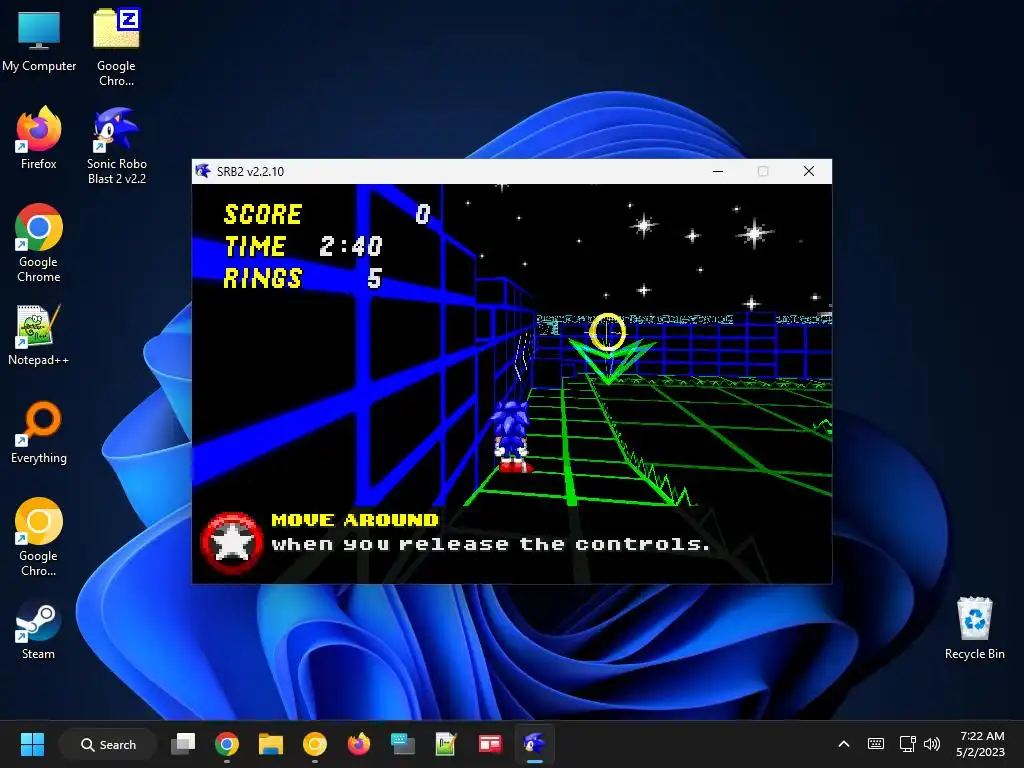Show hidden system tray icons

point(844,744)
